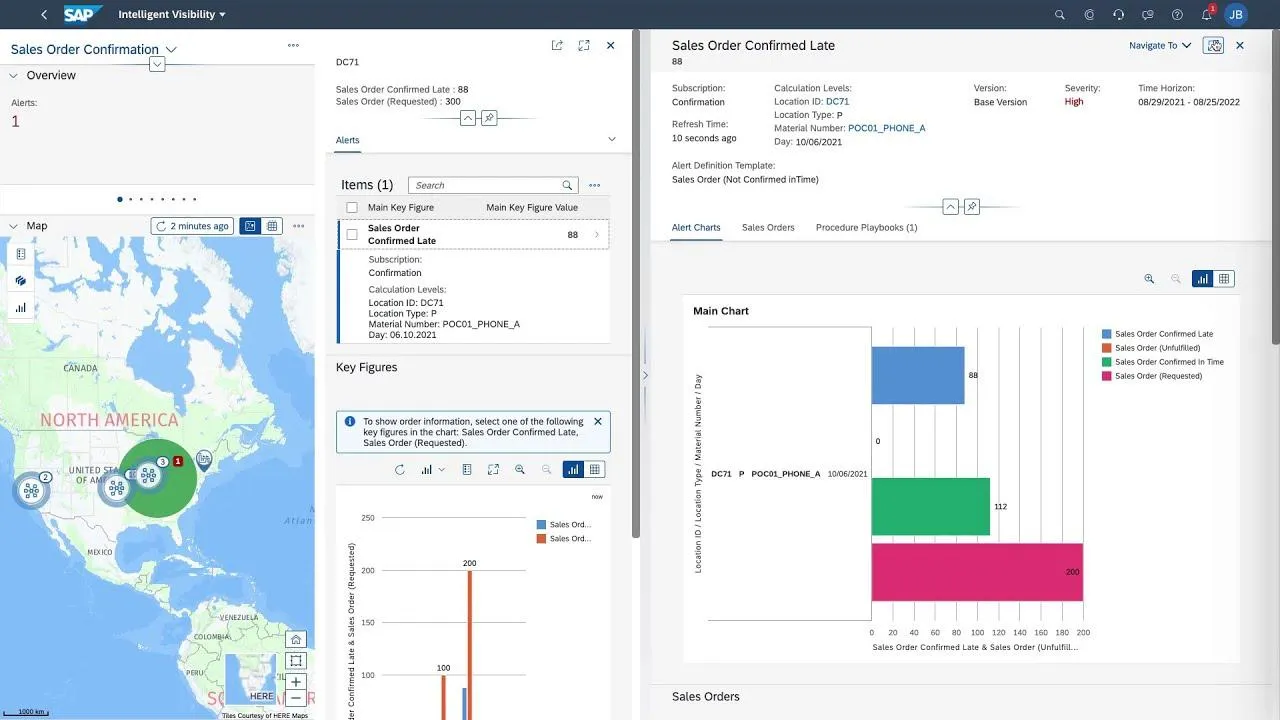Switch the map card to map view

pyautogui.click(x=250, y=226)
